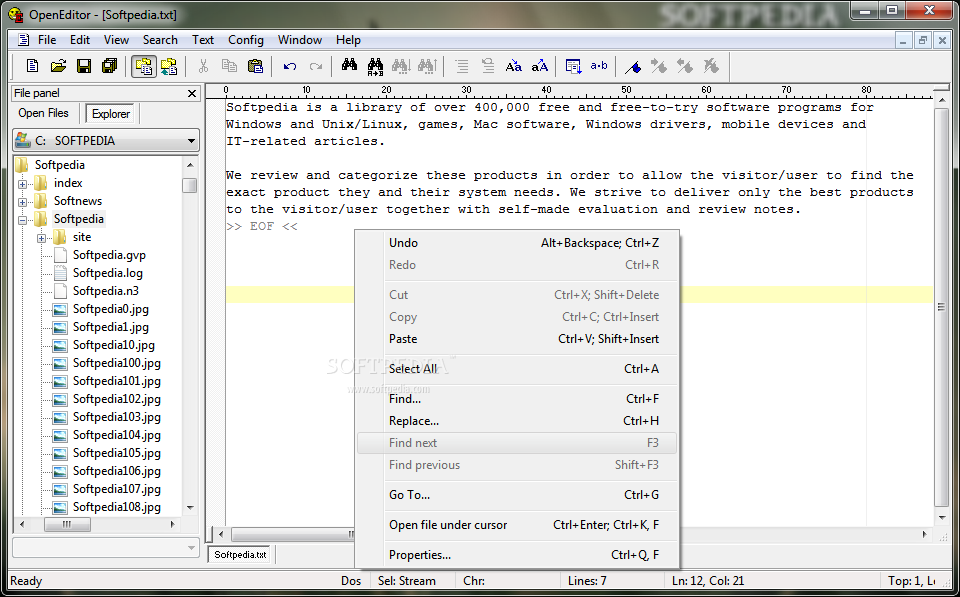Click the toggle bookmark blue flag icon

pyautogui.click(x=633, y=66)
